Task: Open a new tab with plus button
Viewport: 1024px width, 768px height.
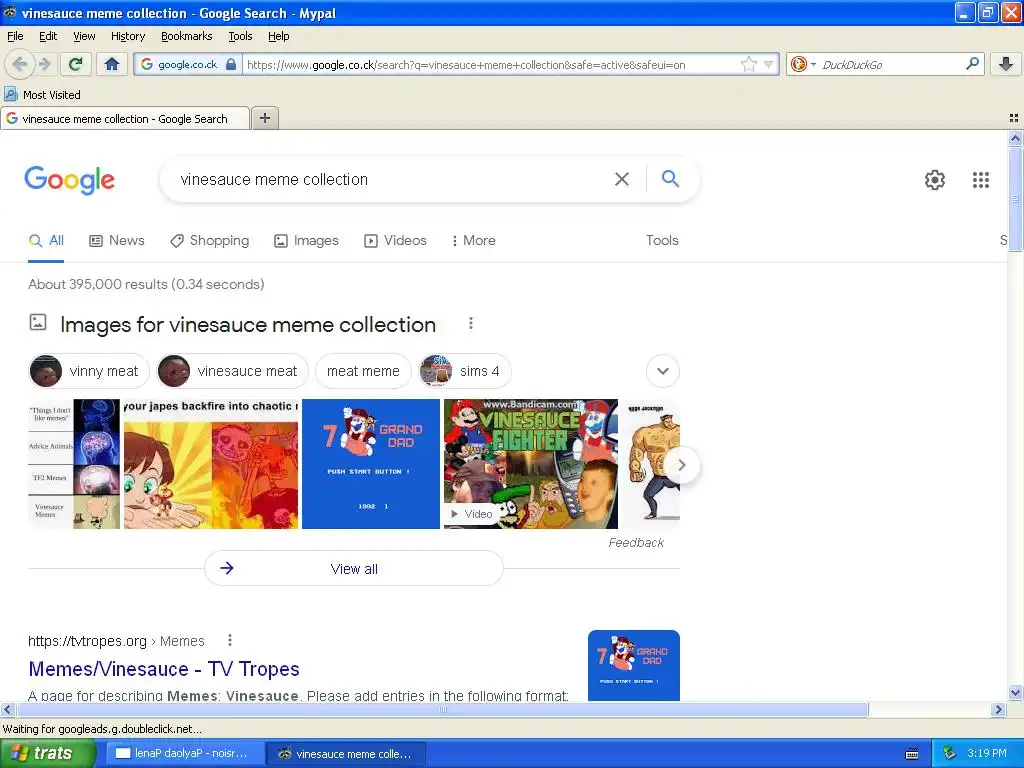Action: point(265,118)
